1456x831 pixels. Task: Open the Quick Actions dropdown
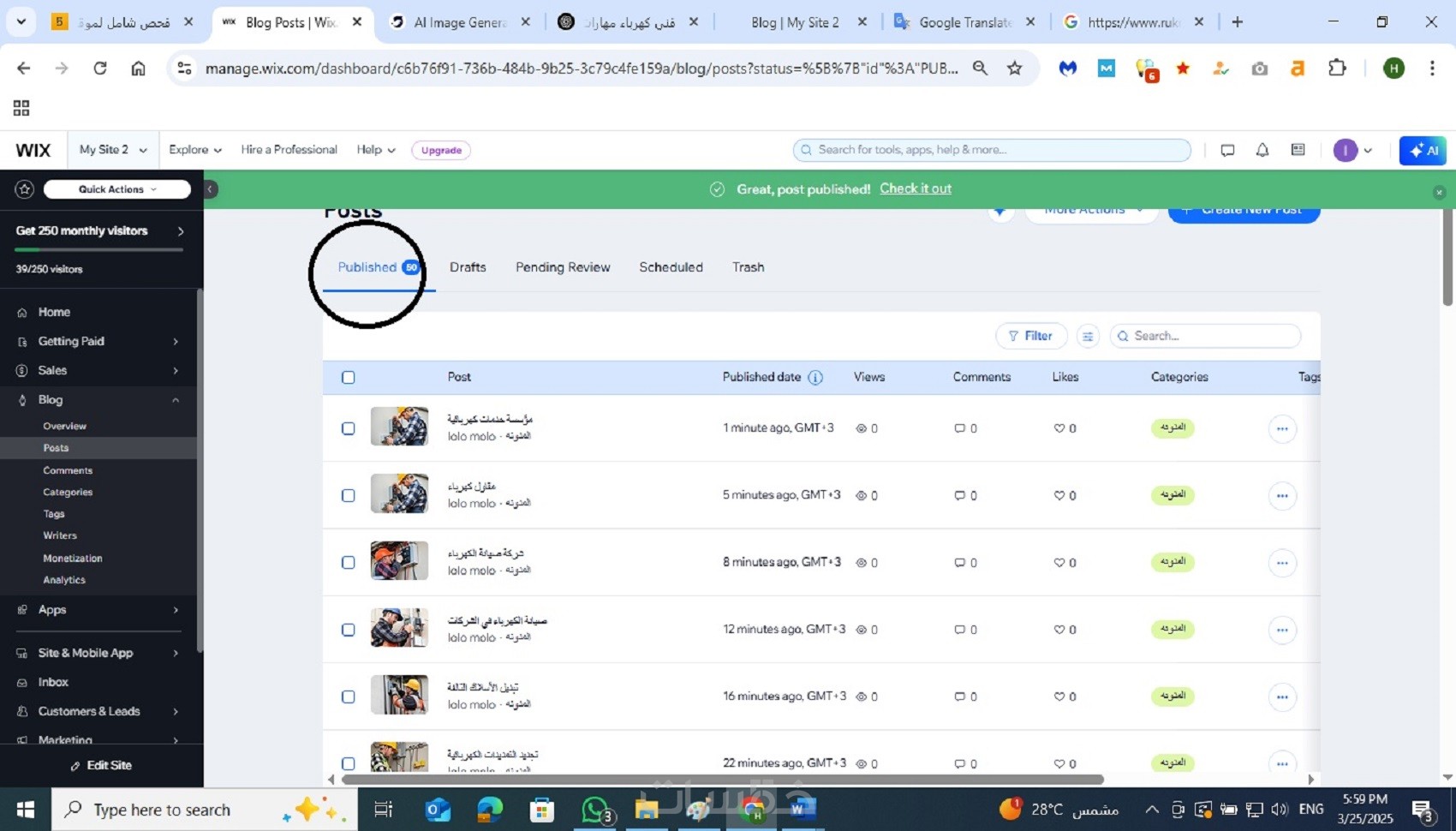click(x=117, y=189)
